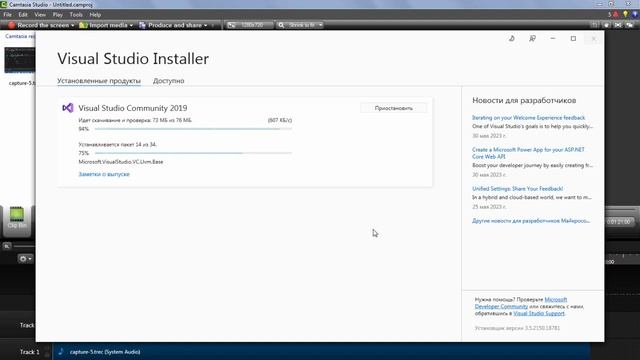Click the download progress bar at 94%
The image size is (640, 360).
click(x=193, y=129)
